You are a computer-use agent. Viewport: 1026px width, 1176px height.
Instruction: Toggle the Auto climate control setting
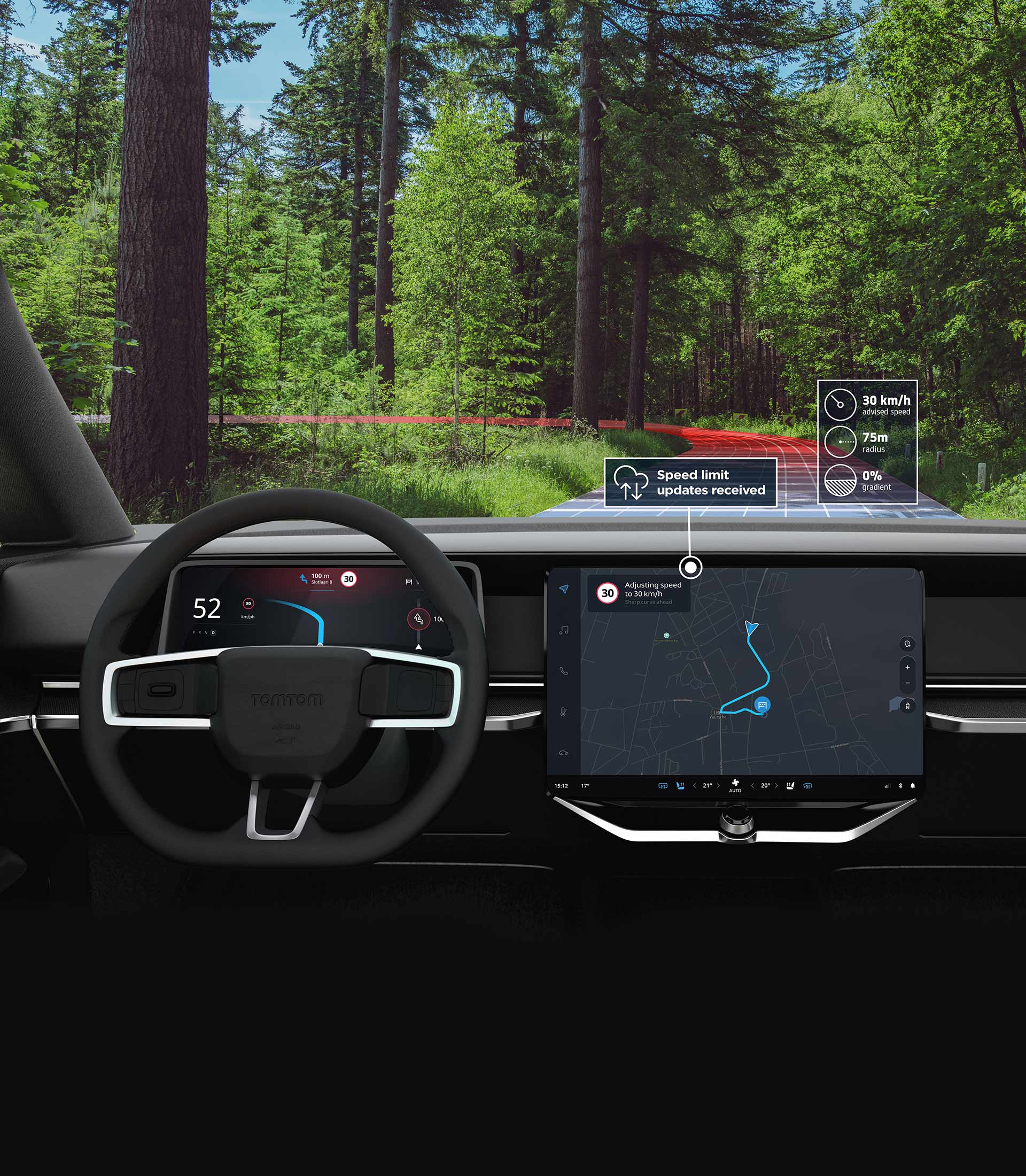(x=735, y=783)
